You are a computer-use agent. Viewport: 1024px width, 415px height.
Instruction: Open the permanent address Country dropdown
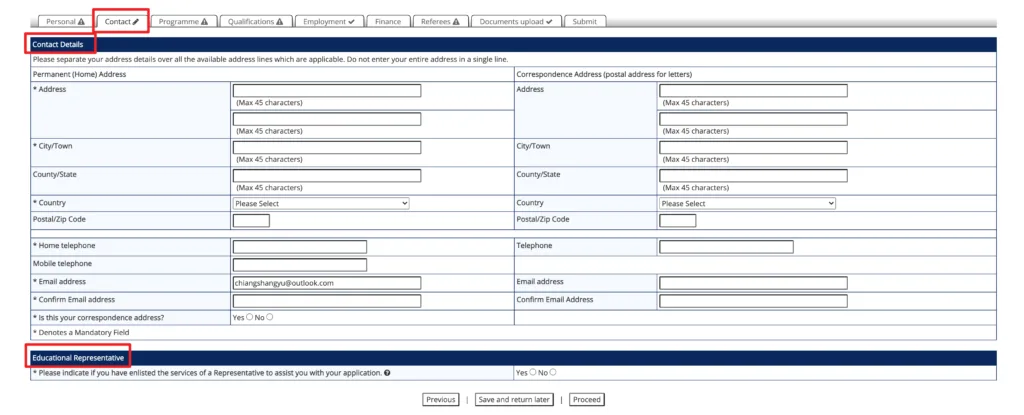tap(321, 203)
